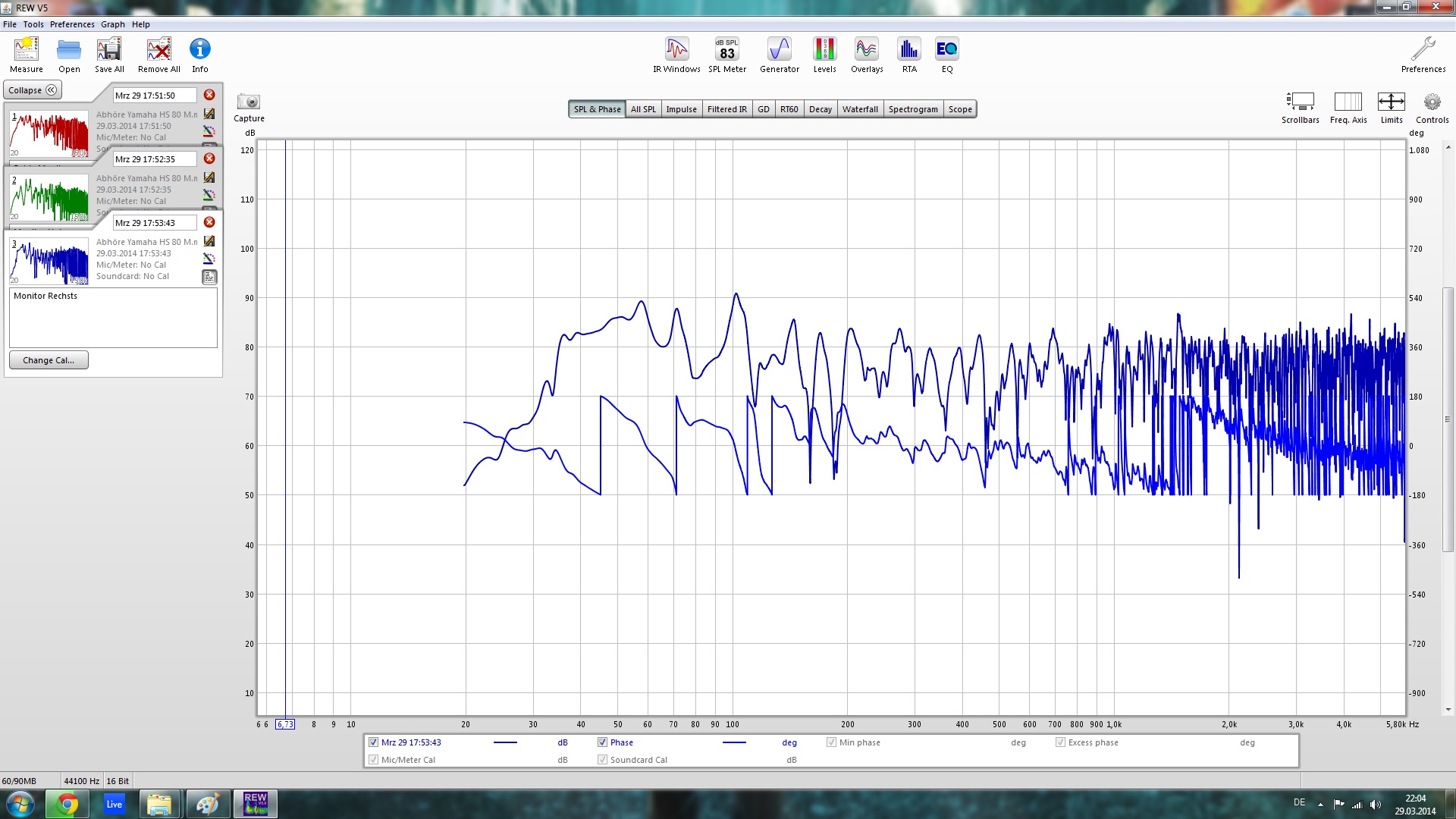Open the signal Generator
1456x819 pixels.
pyautogui.click(x=780, y=55)
